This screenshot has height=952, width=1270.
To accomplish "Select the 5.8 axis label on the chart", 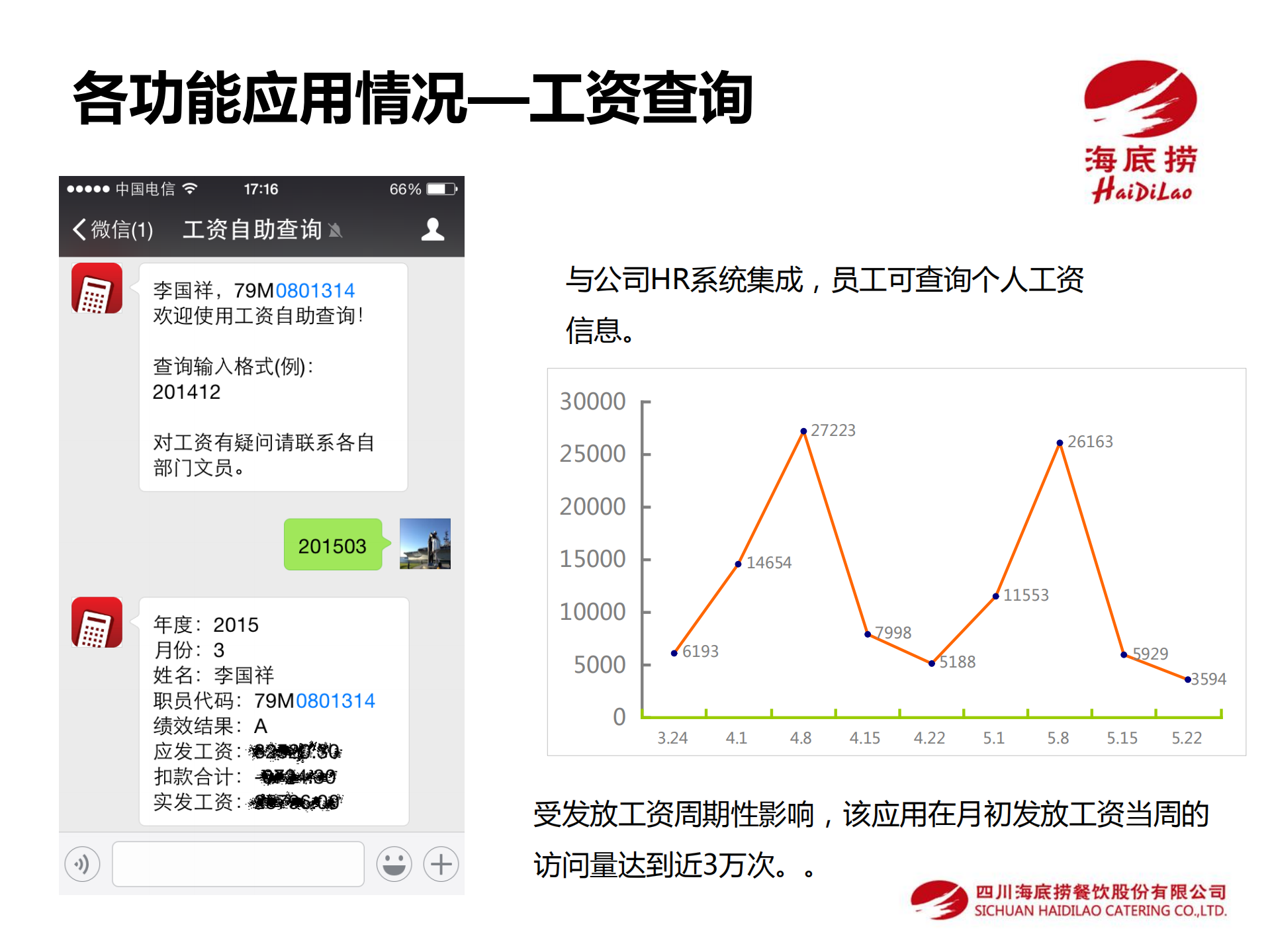I will (1058, 738).
